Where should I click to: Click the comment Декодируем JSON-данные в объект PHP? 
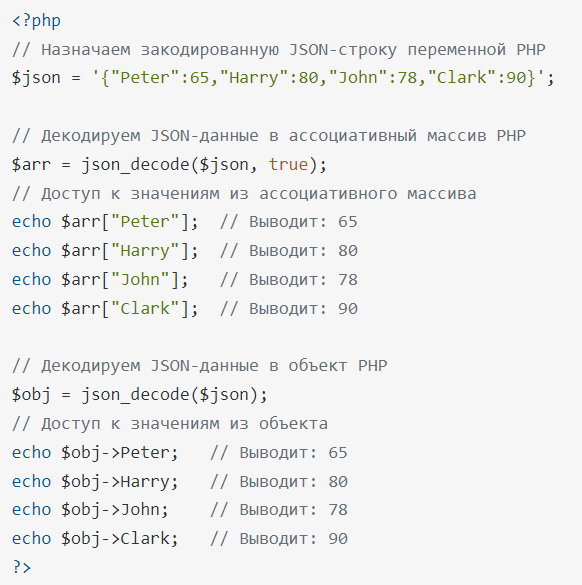pyautogui.click(x=200, y=366)
